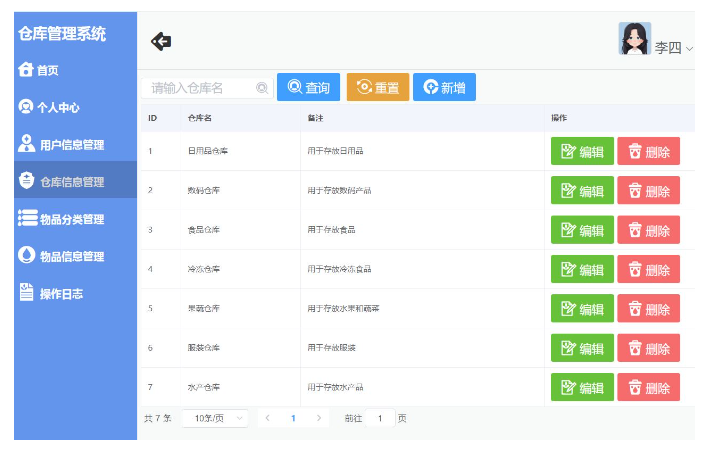Open the 李四 user dropdown arrow
This screenshot has height=450, width=720.
point(689,48)
